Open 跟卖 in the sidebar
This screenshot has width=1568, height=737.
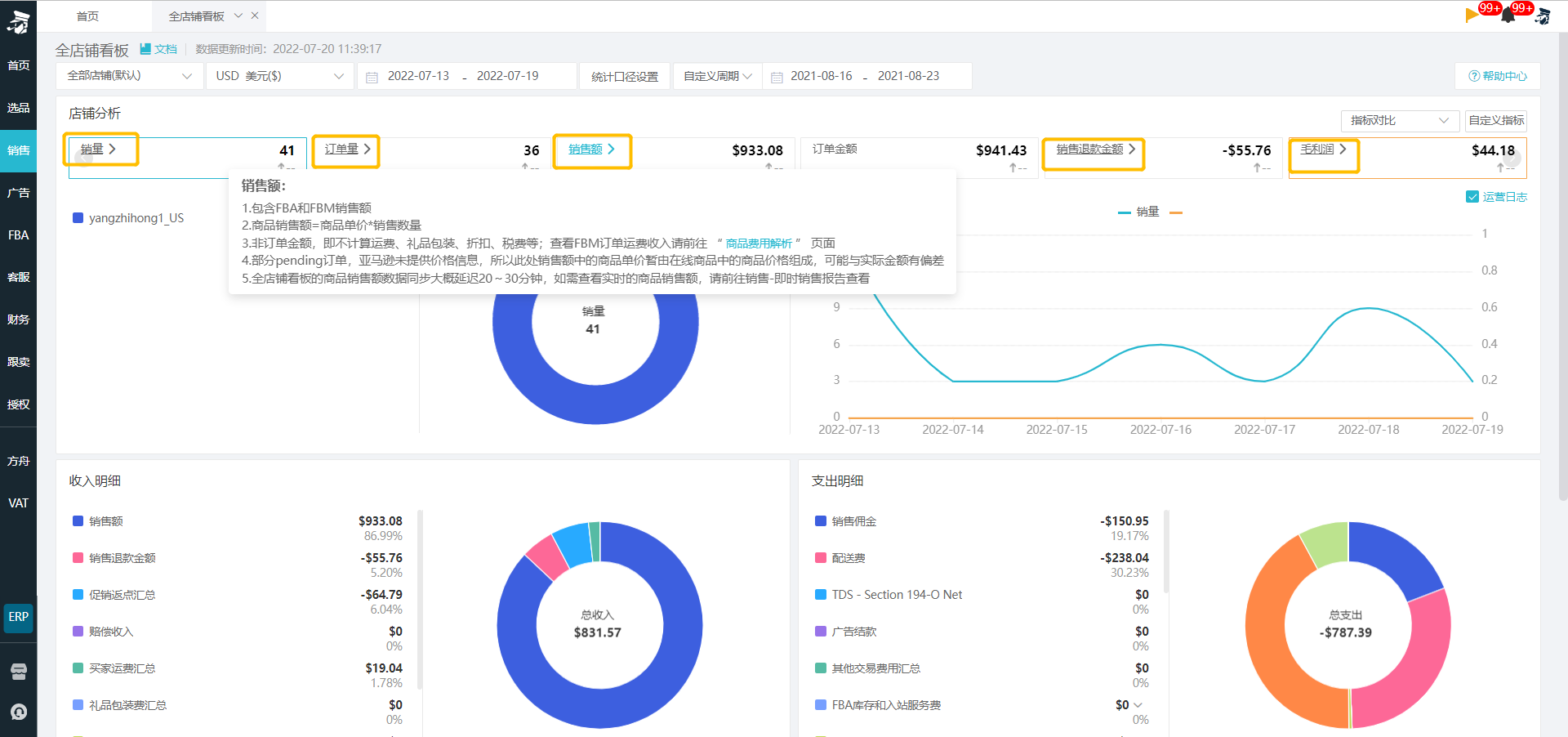tap(18, 362)
